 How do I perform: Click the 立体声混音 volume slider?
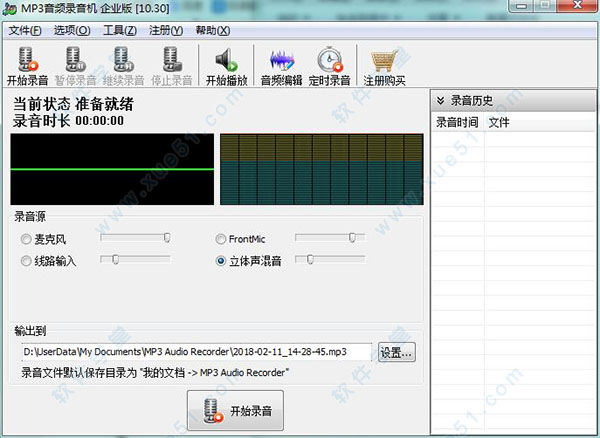[330, 260]
